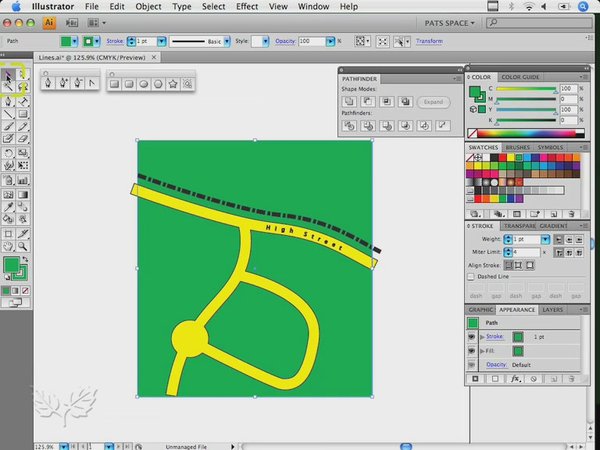The height and width of the screenshot is (450, 600).
Task: Open the fx effects menu in Appearance
Action: (516, 380)
